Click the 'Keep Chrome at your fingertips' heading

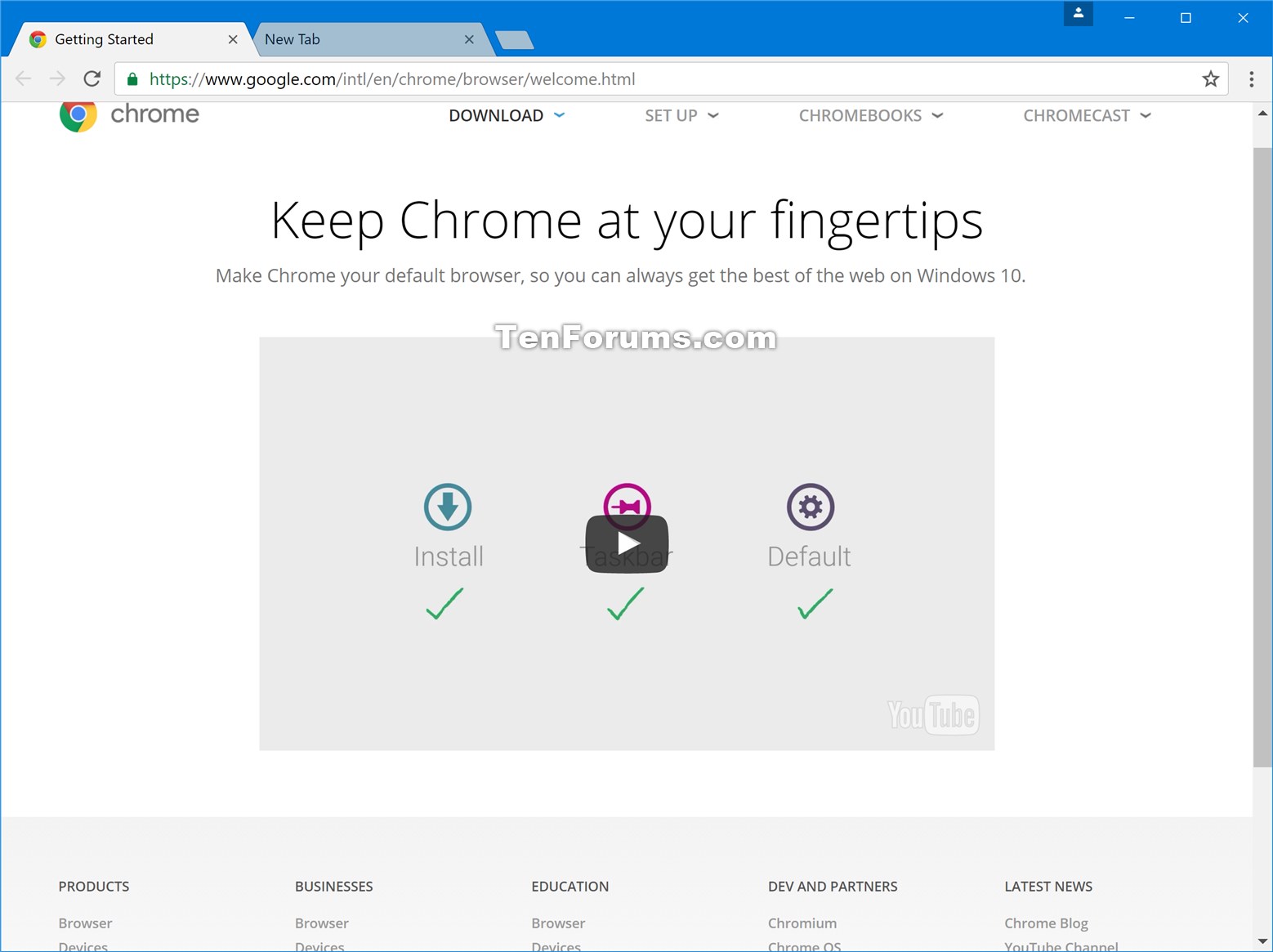(627, 221)
